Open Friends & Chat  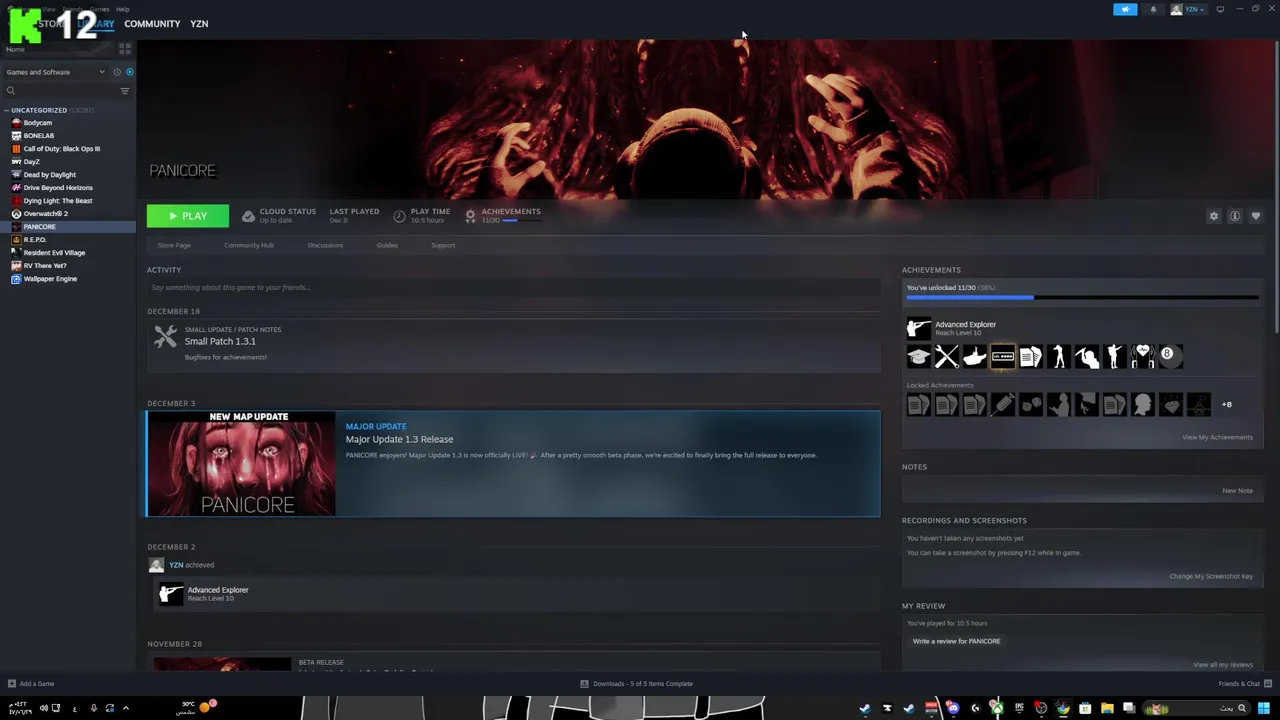[x=1245, y=684]
